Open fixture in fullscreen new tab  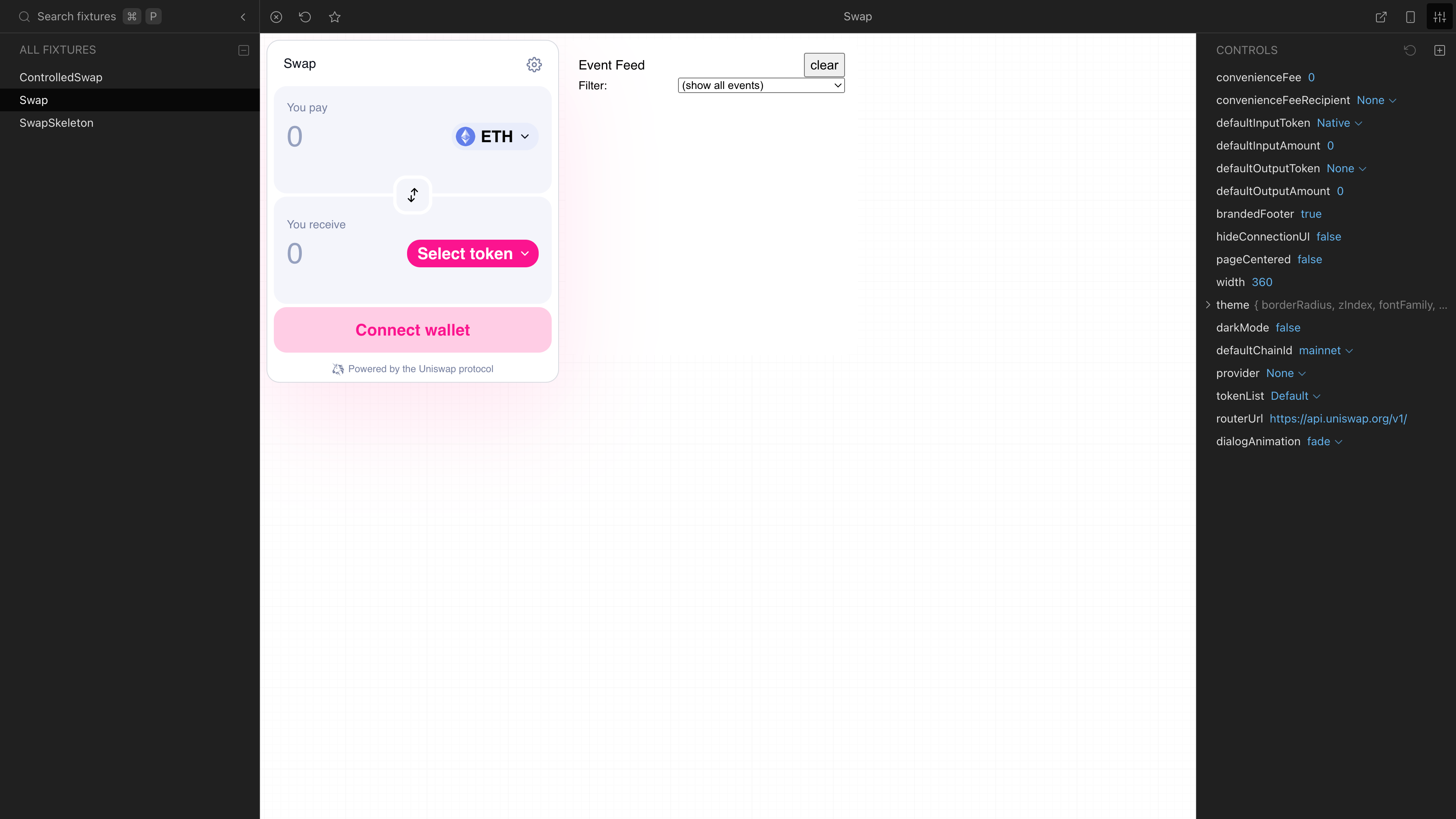point(1381,17)
